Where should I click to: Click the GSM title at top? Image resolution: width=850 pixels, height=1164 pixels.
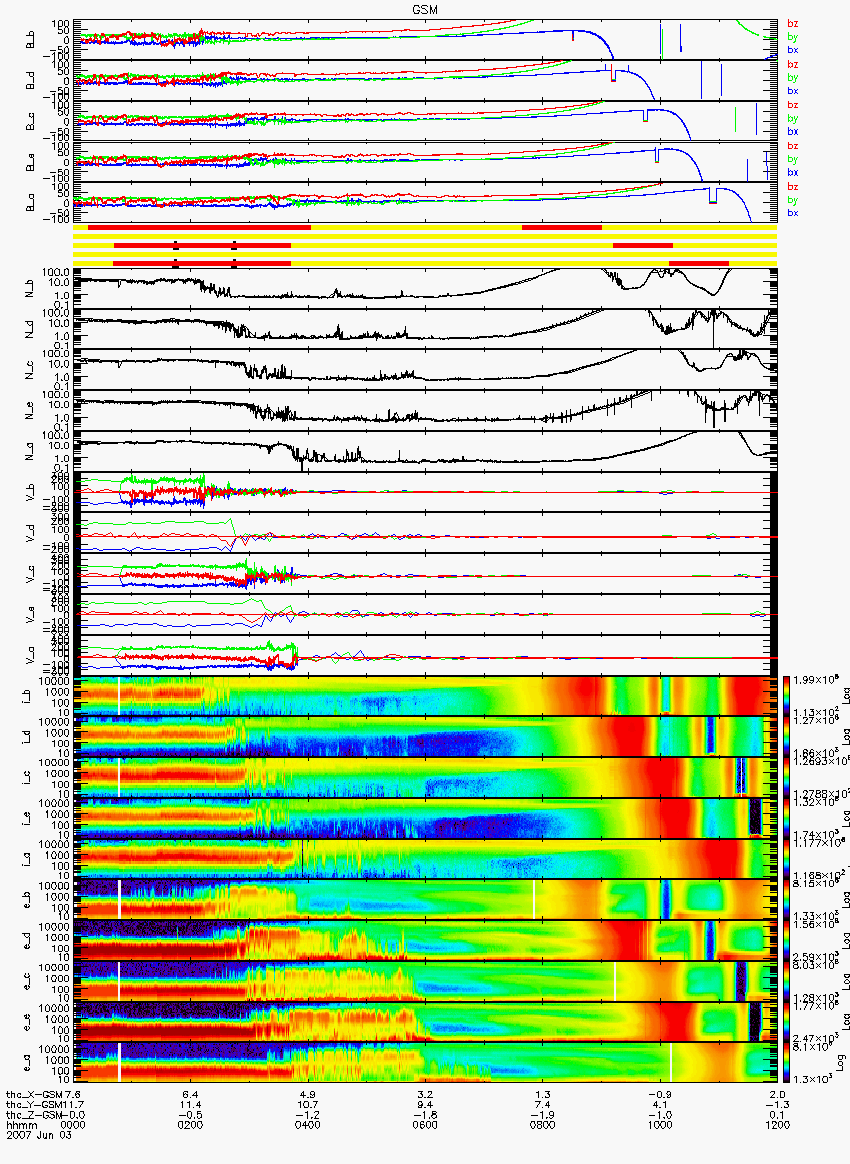425,10
